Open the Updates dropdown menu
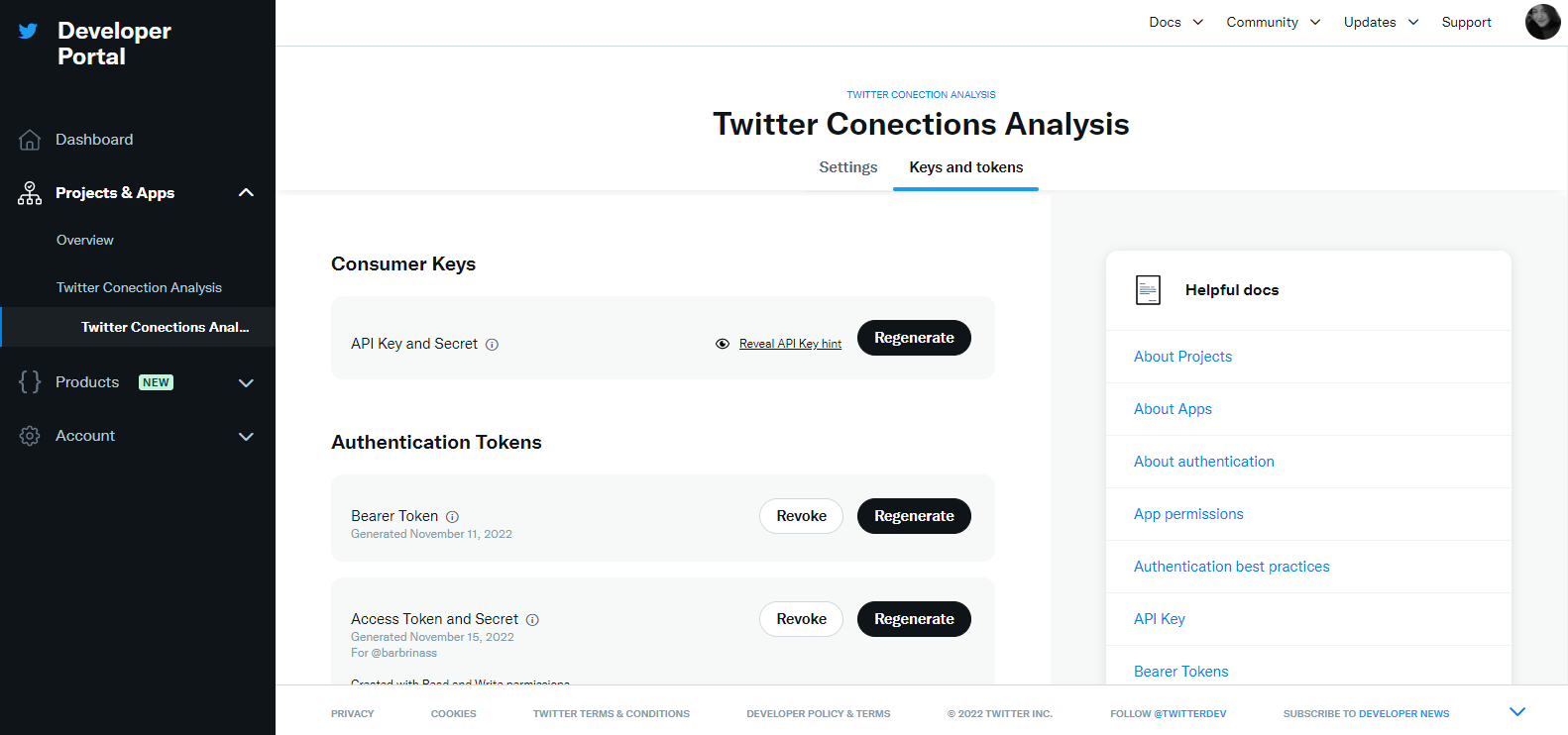This screenshot has width=1568, height=735. (1382, 22)
